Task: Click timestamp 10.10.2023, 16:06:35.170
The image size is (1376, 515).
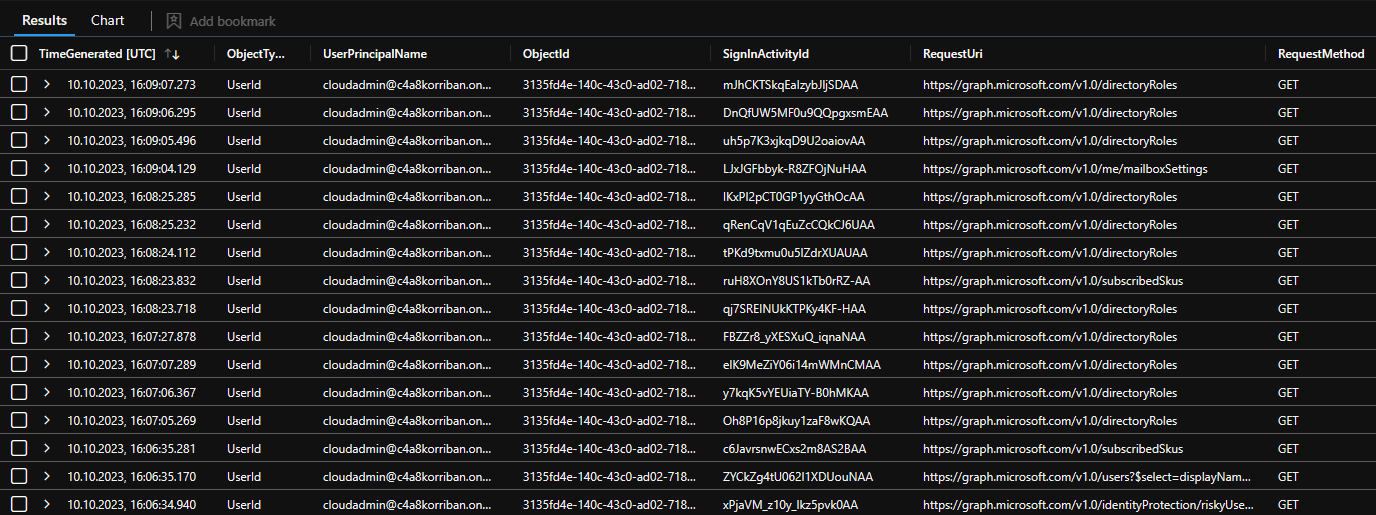Action: (x=131, y=477)
